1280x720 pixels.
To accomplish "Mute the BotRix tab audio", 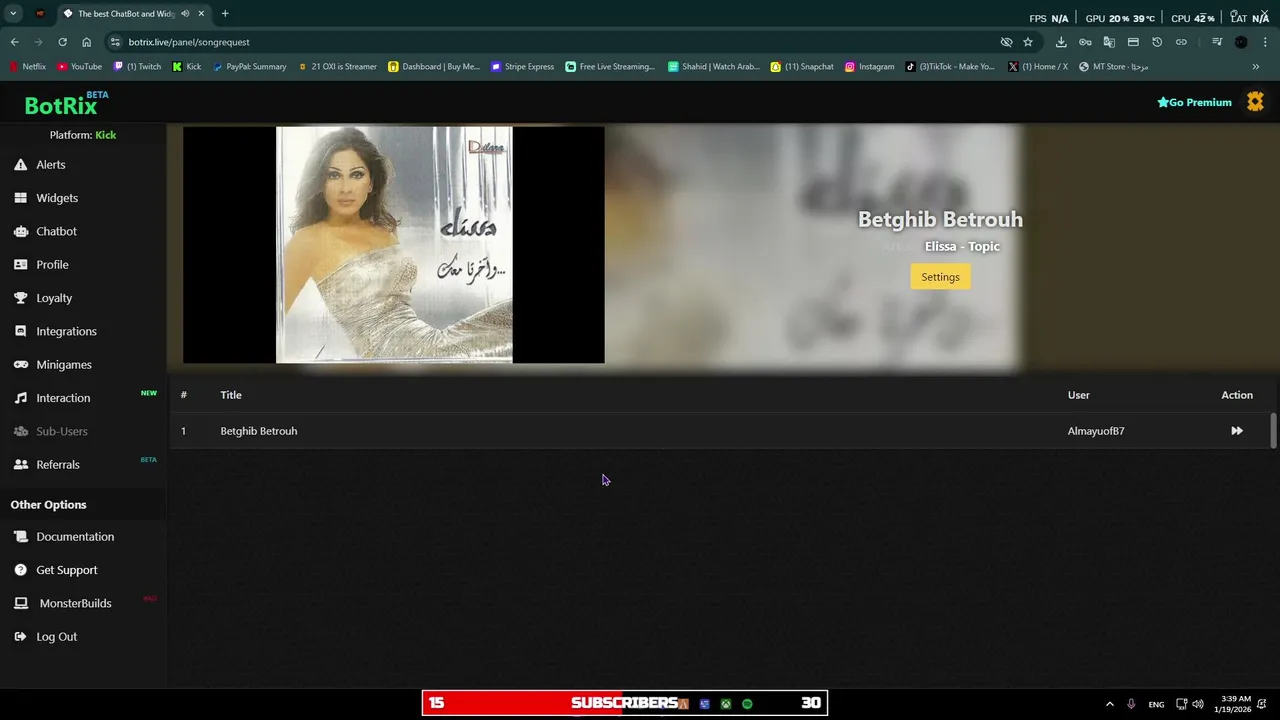I will [185, 14].
